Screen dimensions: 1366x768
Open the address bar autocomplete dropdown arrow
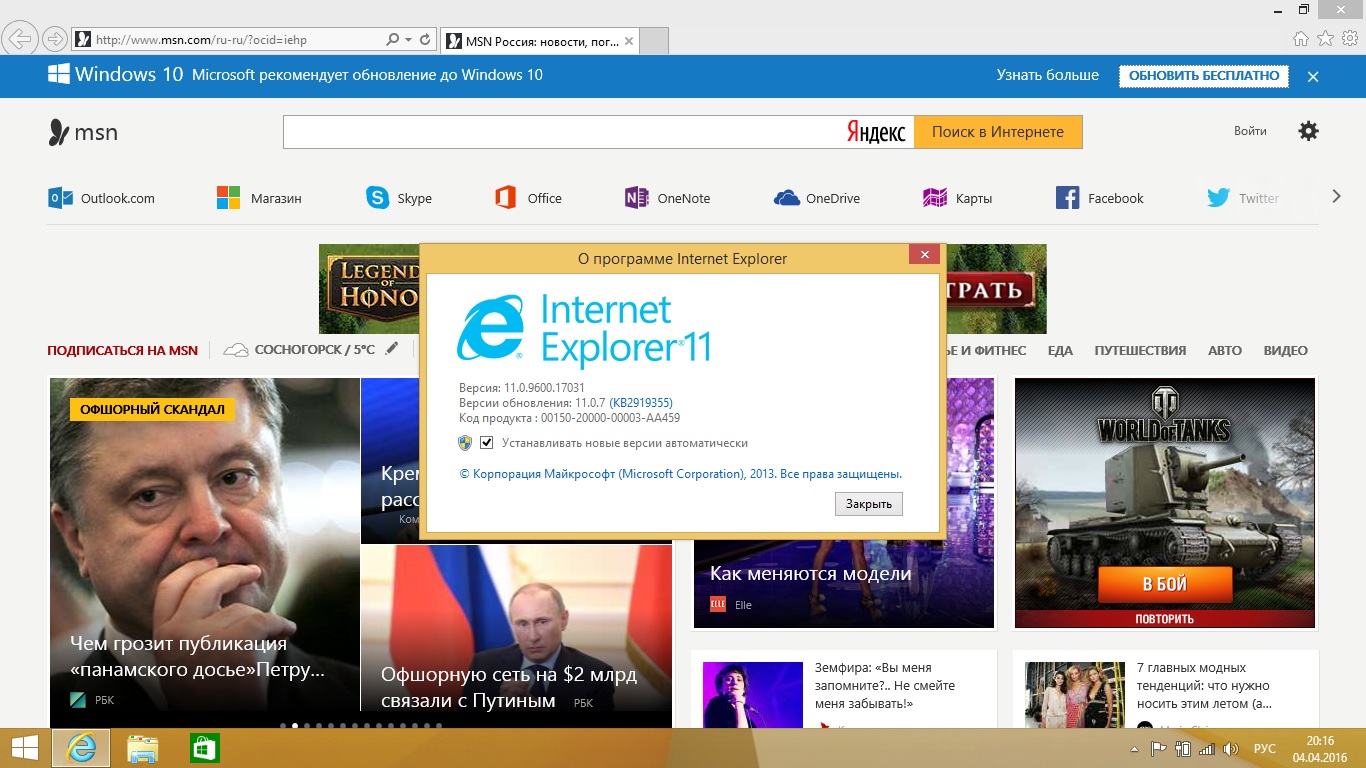click(x=408, y=40)
